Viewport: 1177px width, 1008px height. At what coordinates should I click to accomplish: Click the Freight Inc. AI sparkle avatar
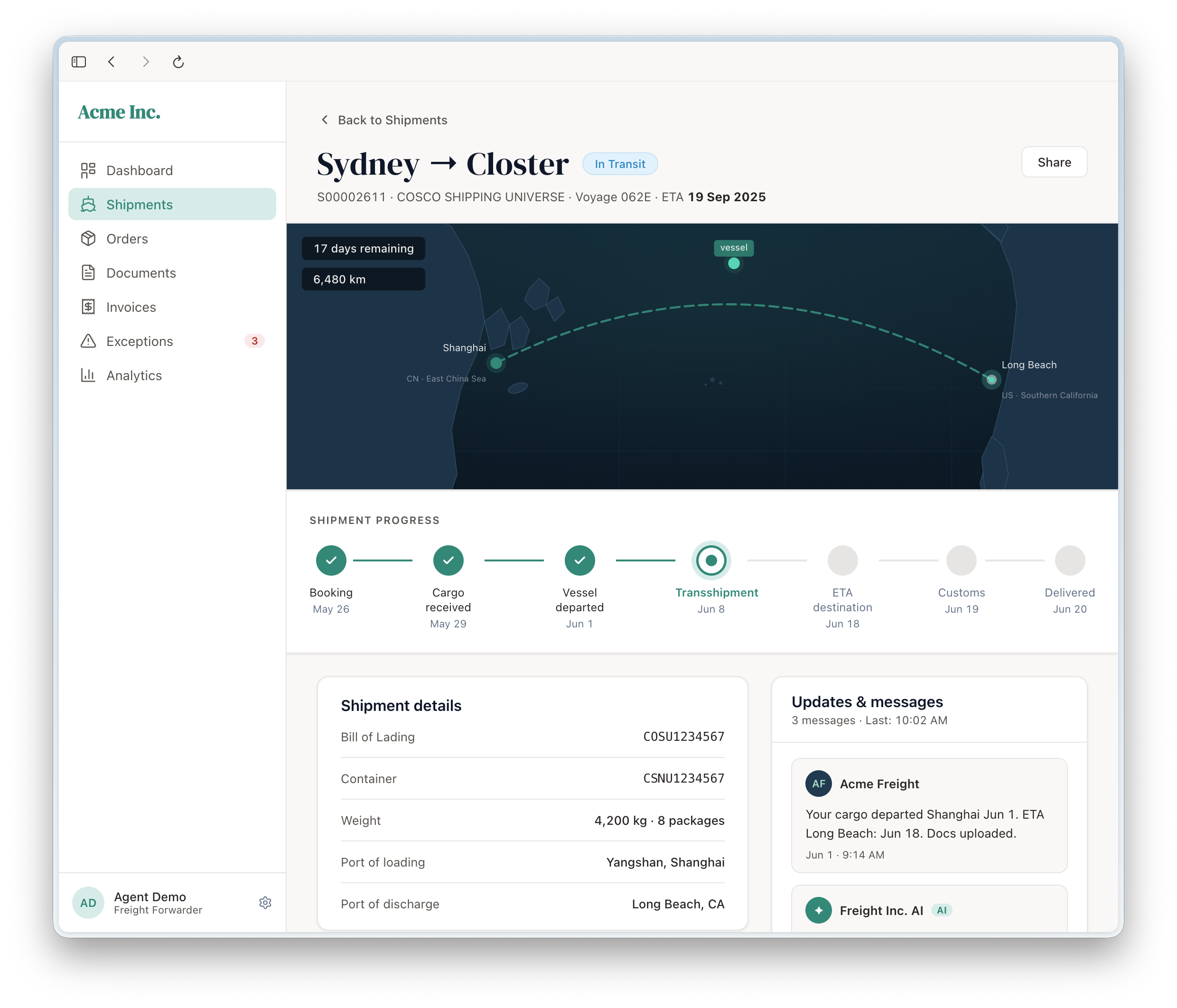pos(819,910)
